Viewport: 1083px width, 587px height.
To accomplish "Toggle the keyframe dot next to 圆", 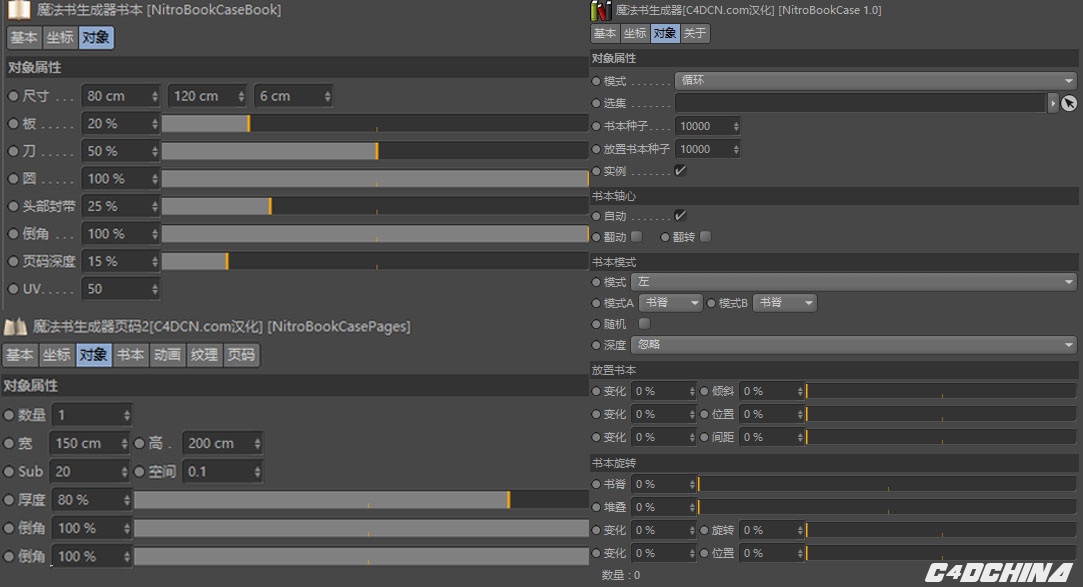I will coord(13,179).
